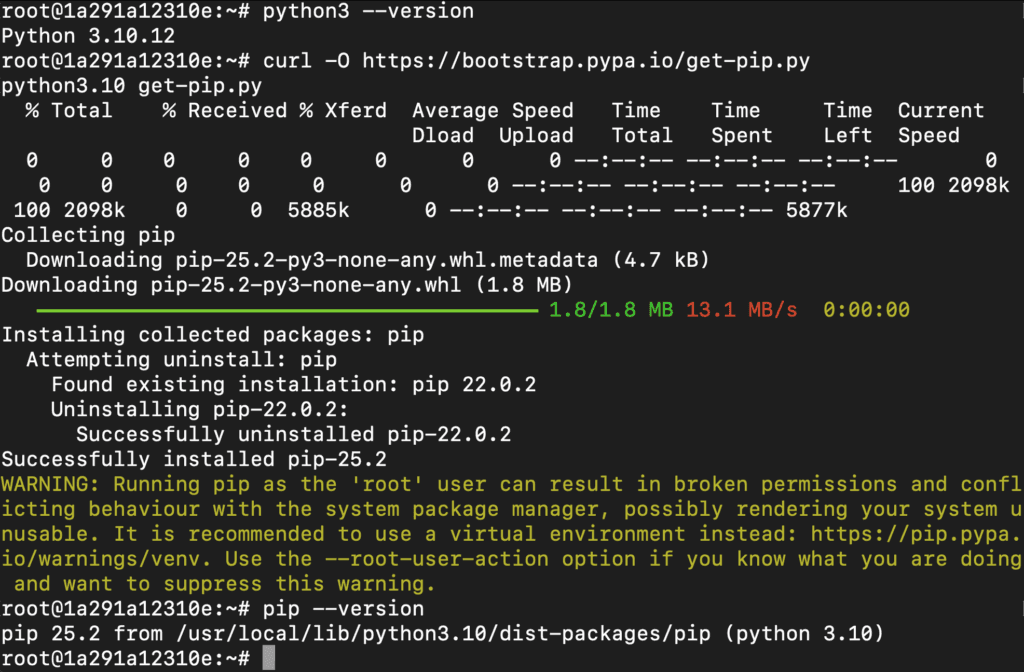Click the red '13.1 MB/s' speed text
The width and height of the screenshot is (1024, 672).
click(x=742, y=310)
